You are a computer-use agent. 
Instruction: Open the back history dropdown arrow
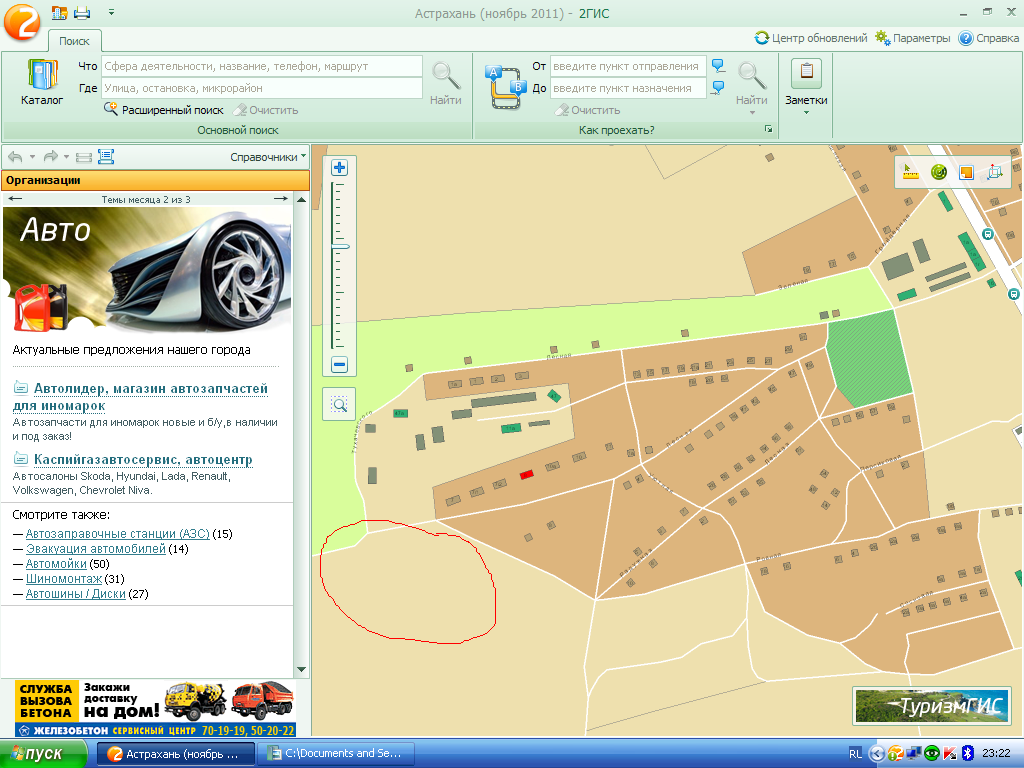32,157
